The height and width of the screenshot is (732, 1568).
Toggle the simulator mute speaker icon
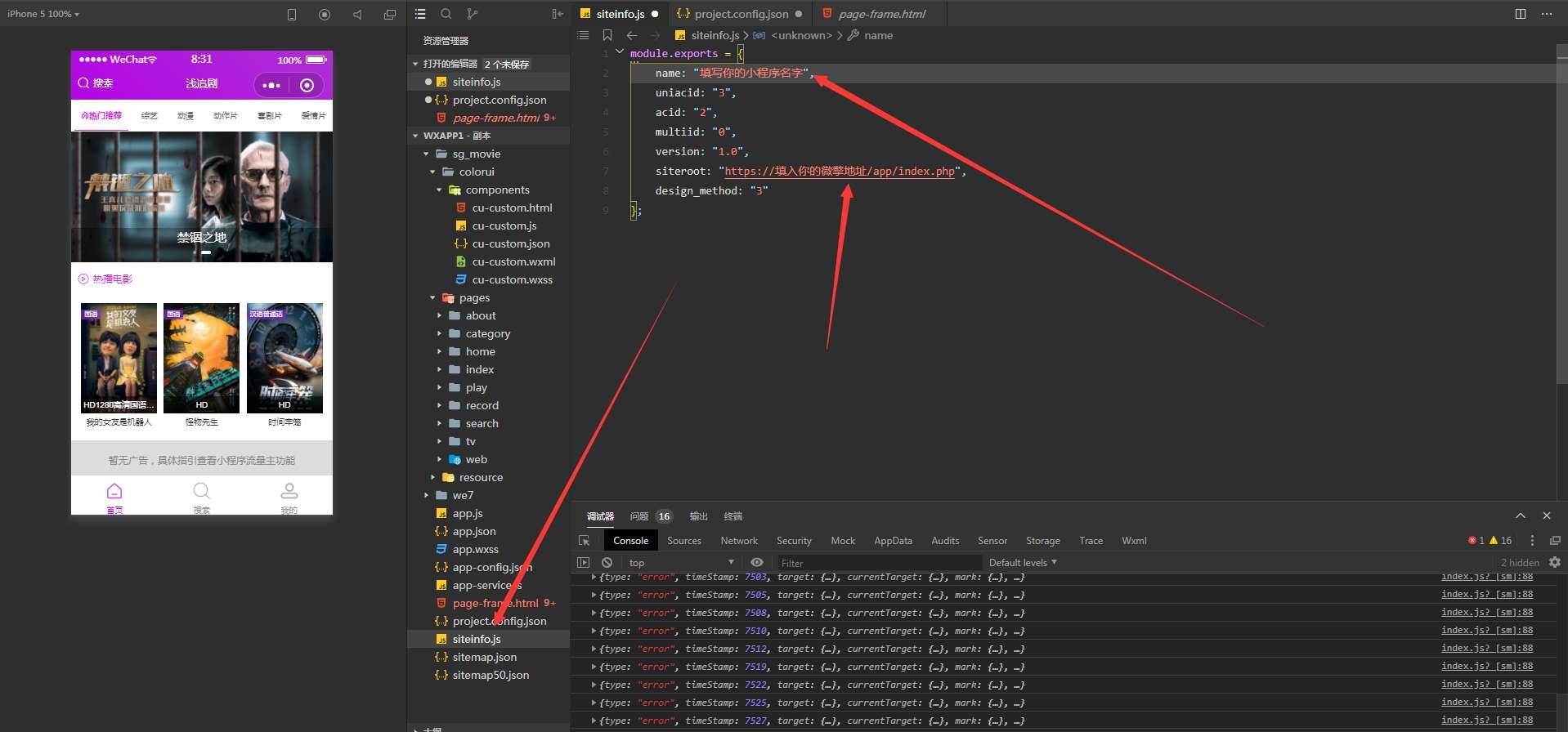pyautogui.click(x=357, y=14)
